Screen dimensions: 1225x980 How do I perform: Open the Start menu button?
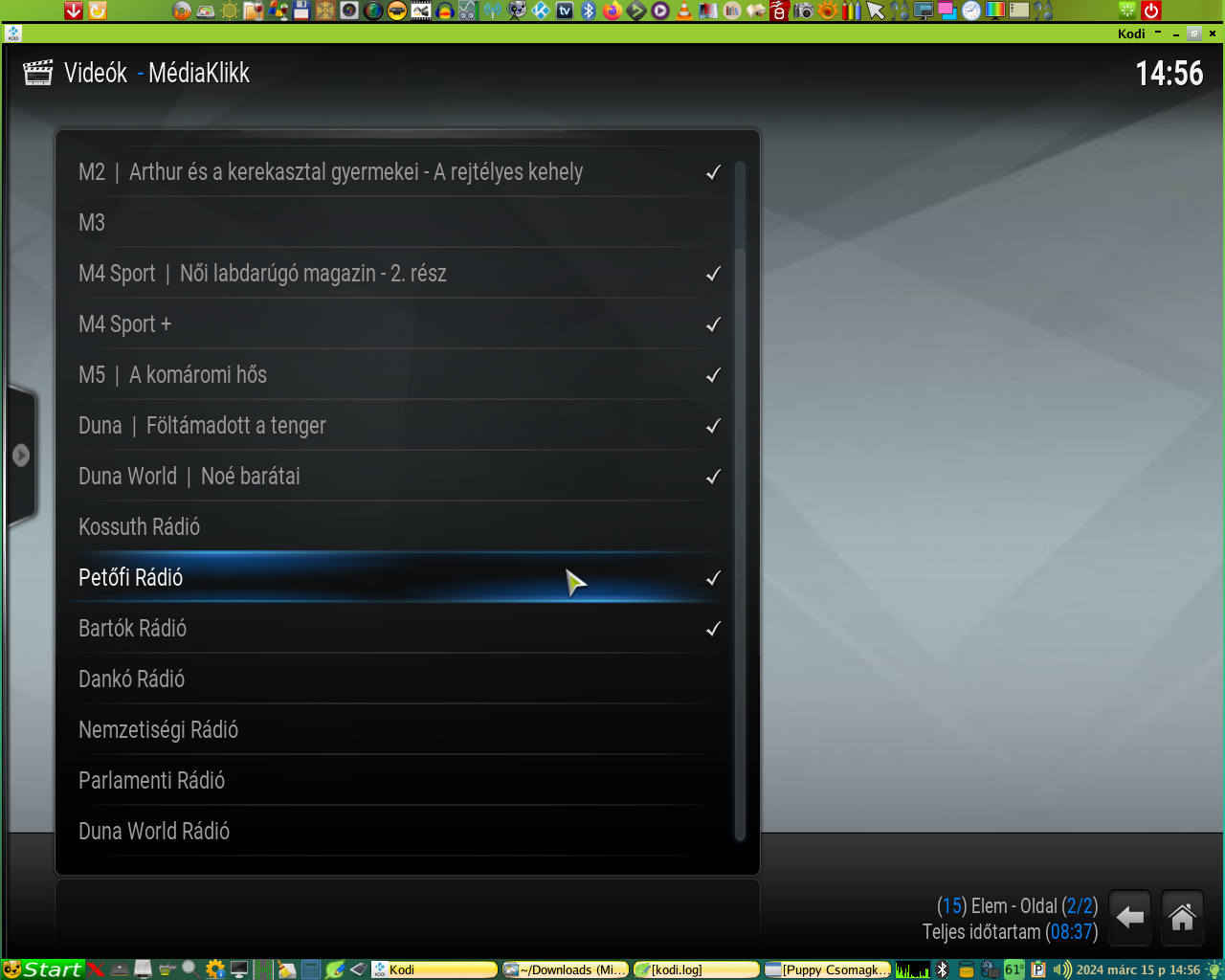tap(43, 969)
